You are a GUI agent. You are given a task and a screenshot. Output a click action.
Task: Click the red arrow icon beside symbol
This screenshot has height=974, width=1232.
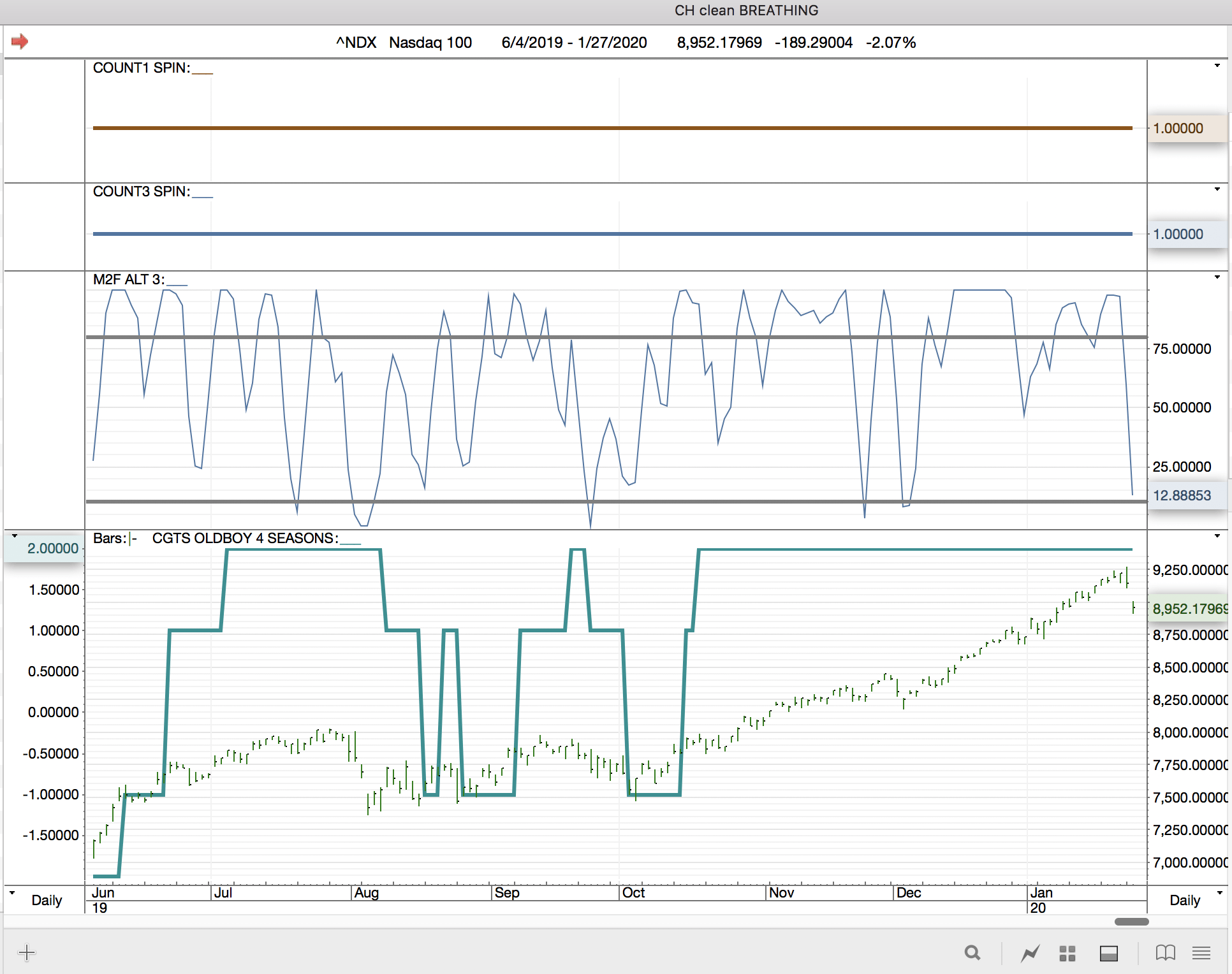tap(20, 41)
